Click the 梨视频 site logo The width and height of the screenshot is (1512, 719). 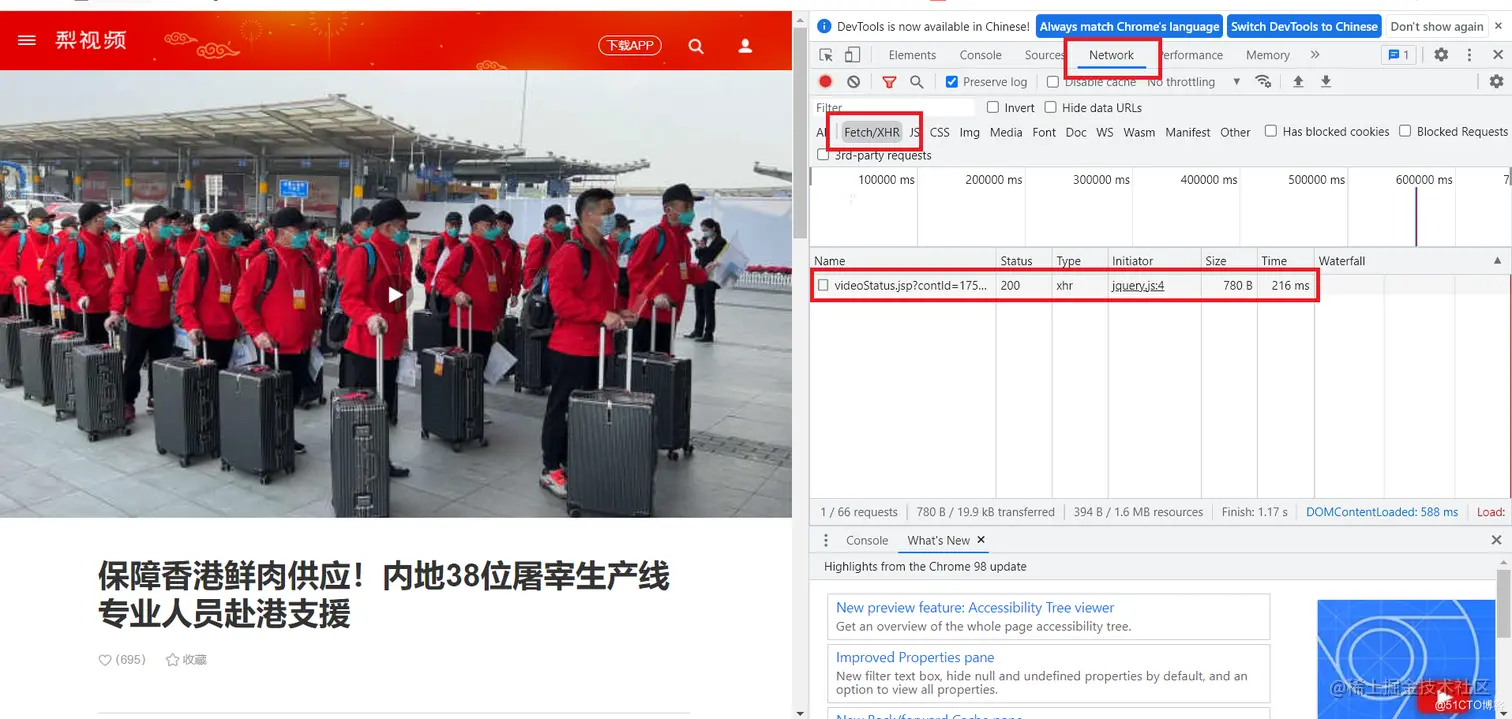tap(91, 40)
